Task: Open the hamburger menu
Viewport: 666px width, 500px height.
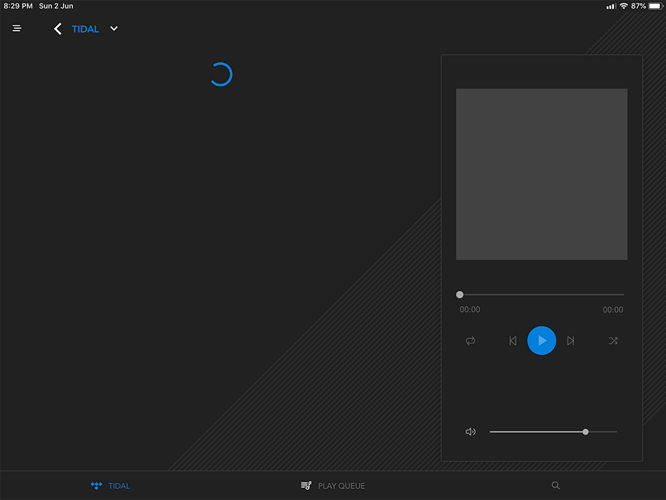Action: 17,28
